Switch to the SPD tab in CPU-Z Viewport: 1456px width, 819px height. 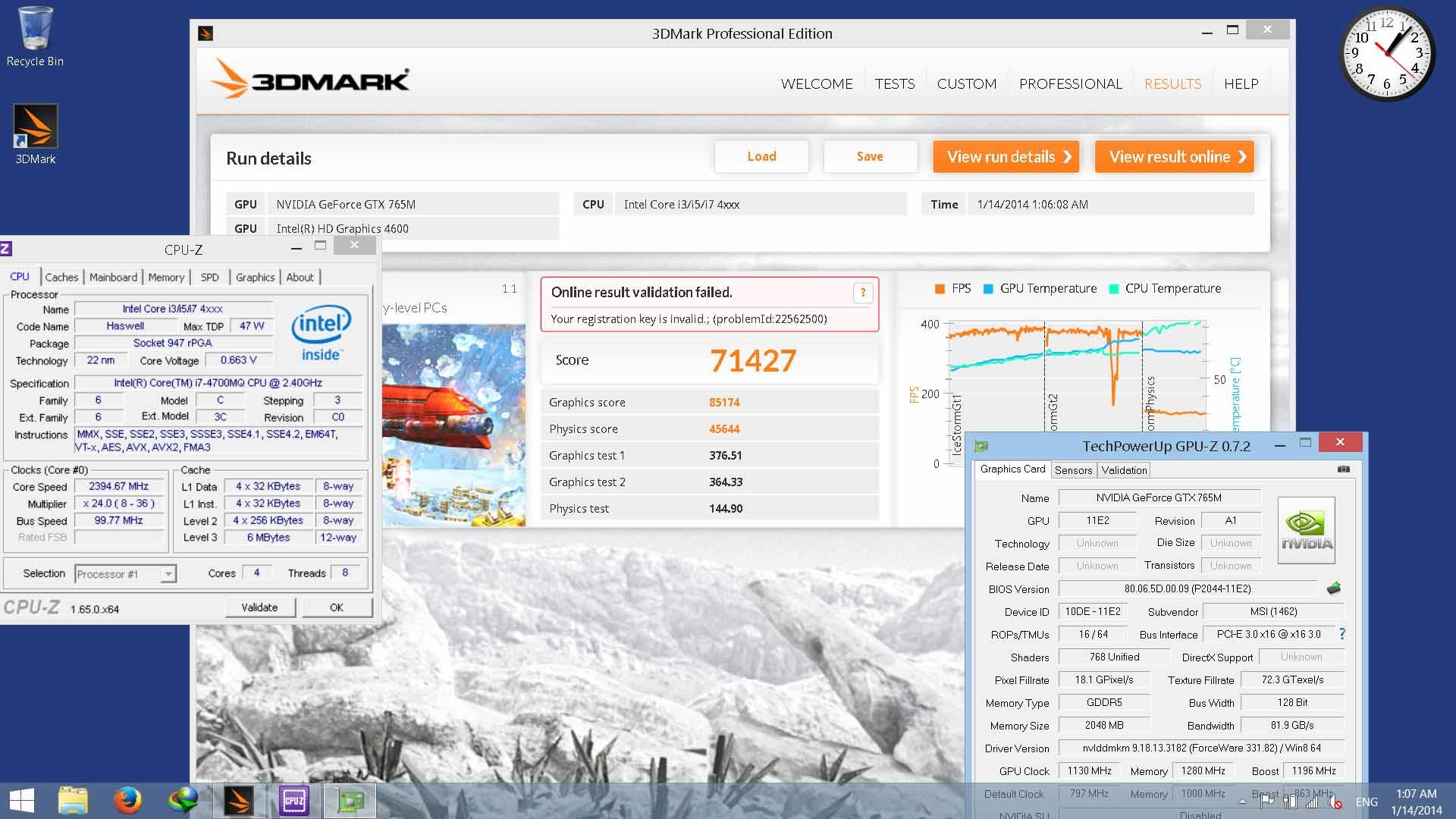pyautogui.click(x=210, y=278)
